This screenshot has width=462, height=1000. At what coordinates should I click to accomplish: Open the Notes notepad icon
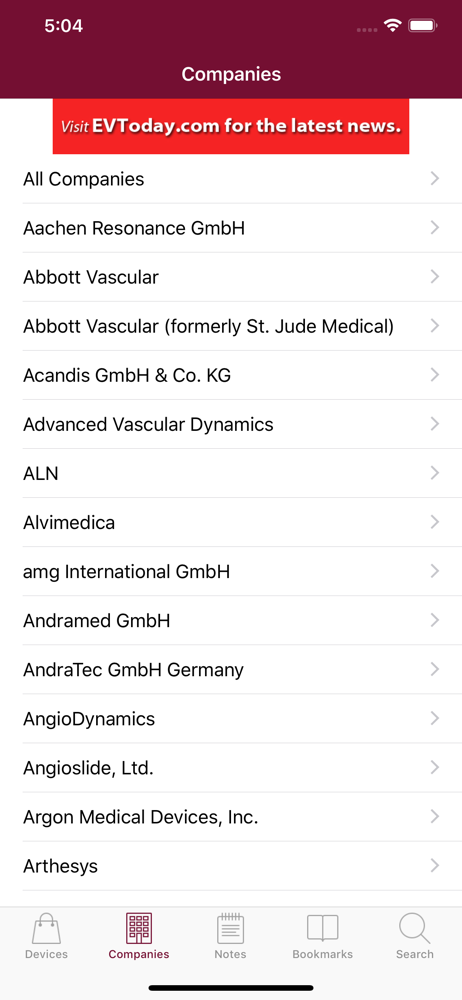[x=230, y=929]
